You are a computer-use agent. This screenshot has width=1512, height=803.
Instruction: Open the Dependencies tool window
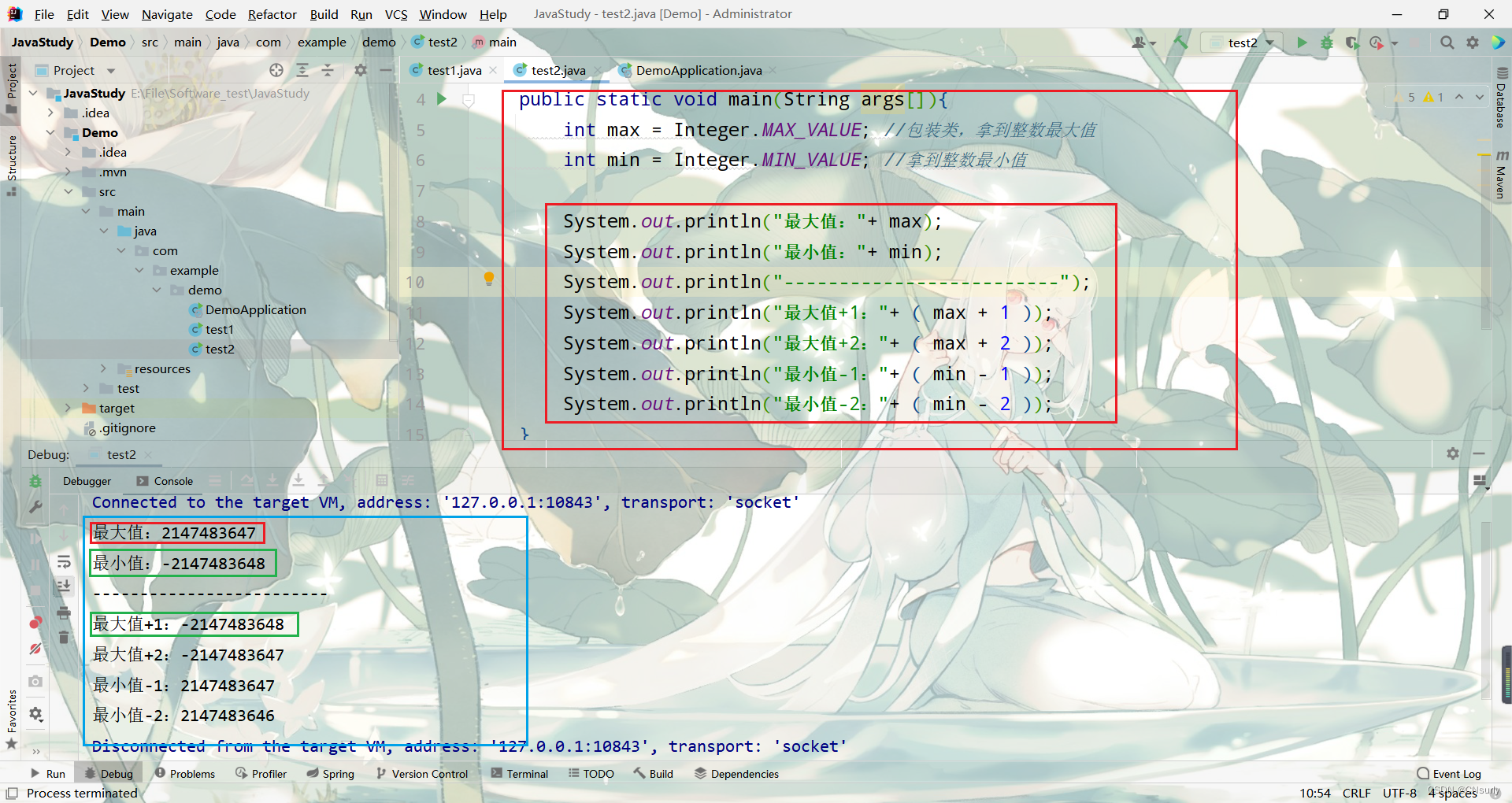click(x=737, y=774)
